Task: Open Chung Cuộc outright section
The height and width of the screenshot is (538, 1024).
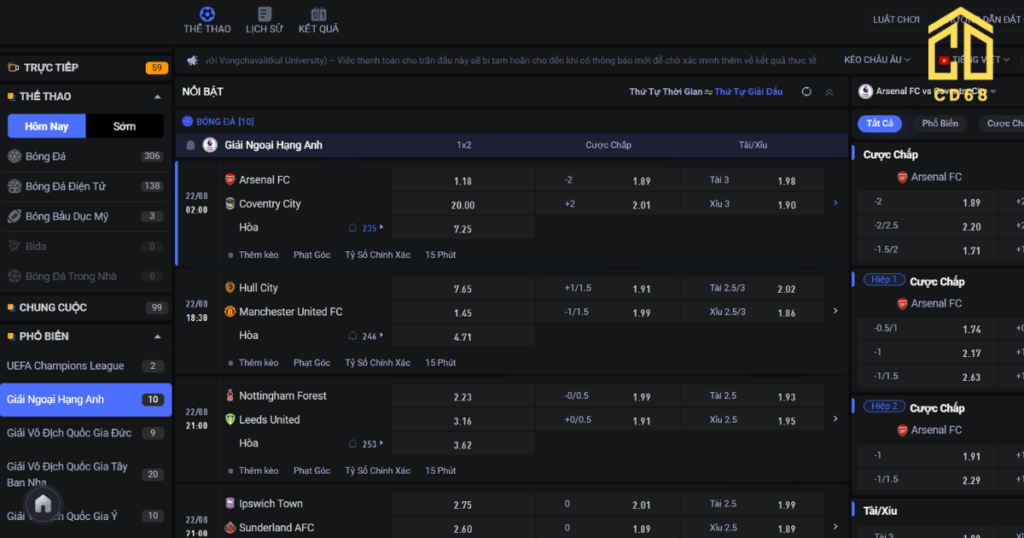Action: click(x=86, y=308)
